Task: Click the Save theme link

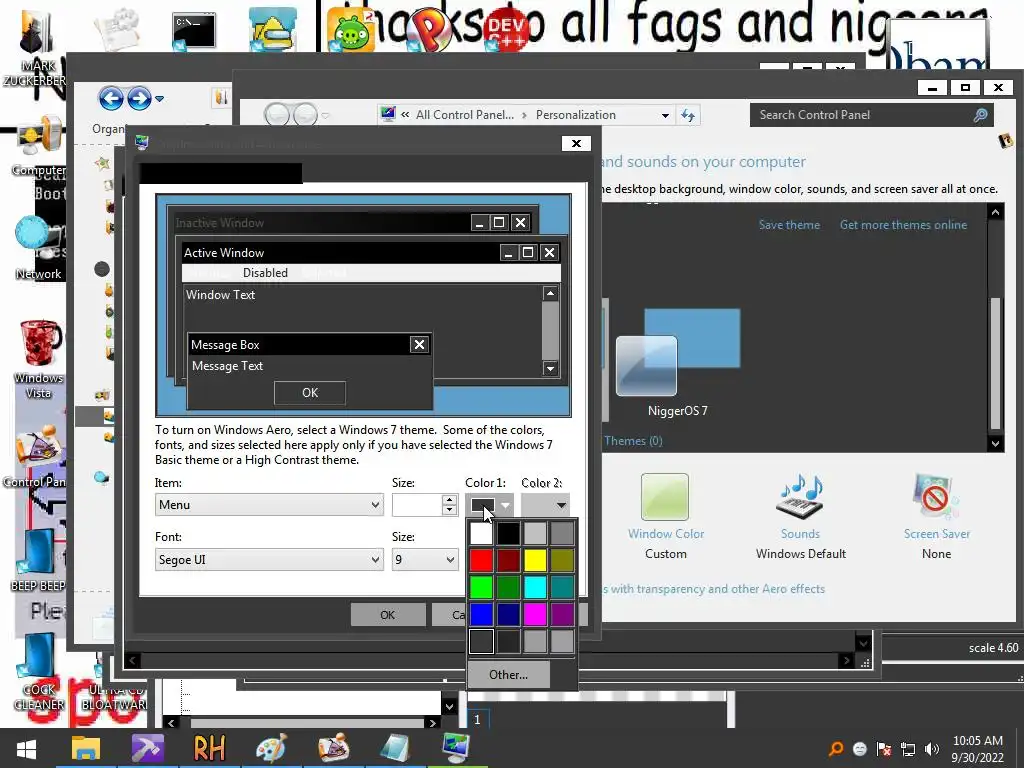Action: click(x=789, y=225)
